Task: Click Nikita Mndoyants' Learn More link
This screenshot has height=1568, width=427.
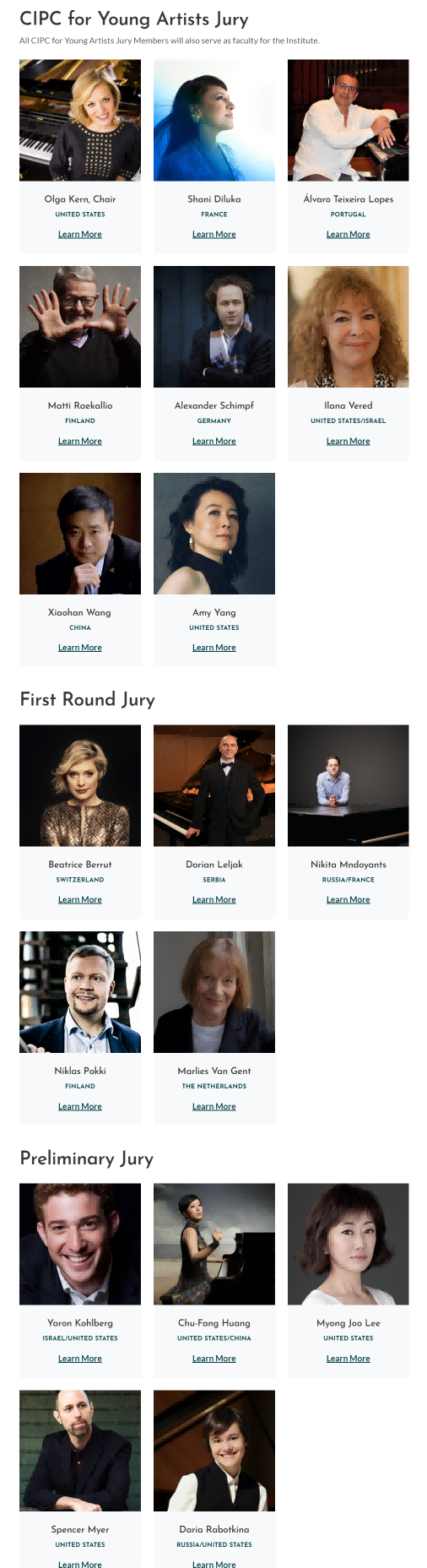Action: [x=349, y=900]
